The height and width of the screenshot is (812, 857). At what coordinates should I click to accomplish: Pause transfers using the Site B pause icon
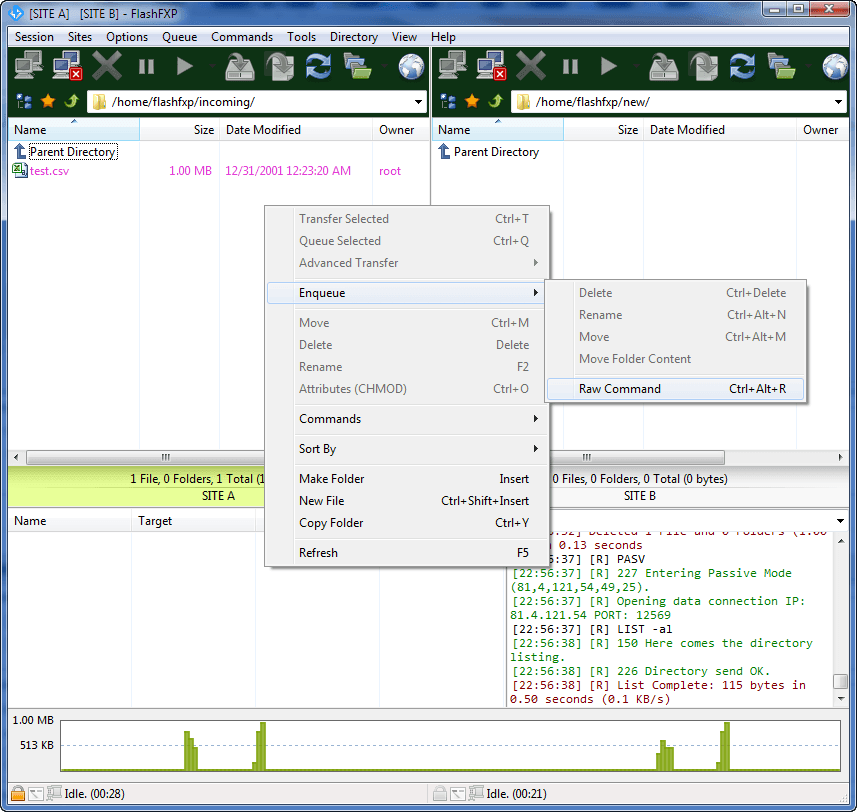pos(570,67)
